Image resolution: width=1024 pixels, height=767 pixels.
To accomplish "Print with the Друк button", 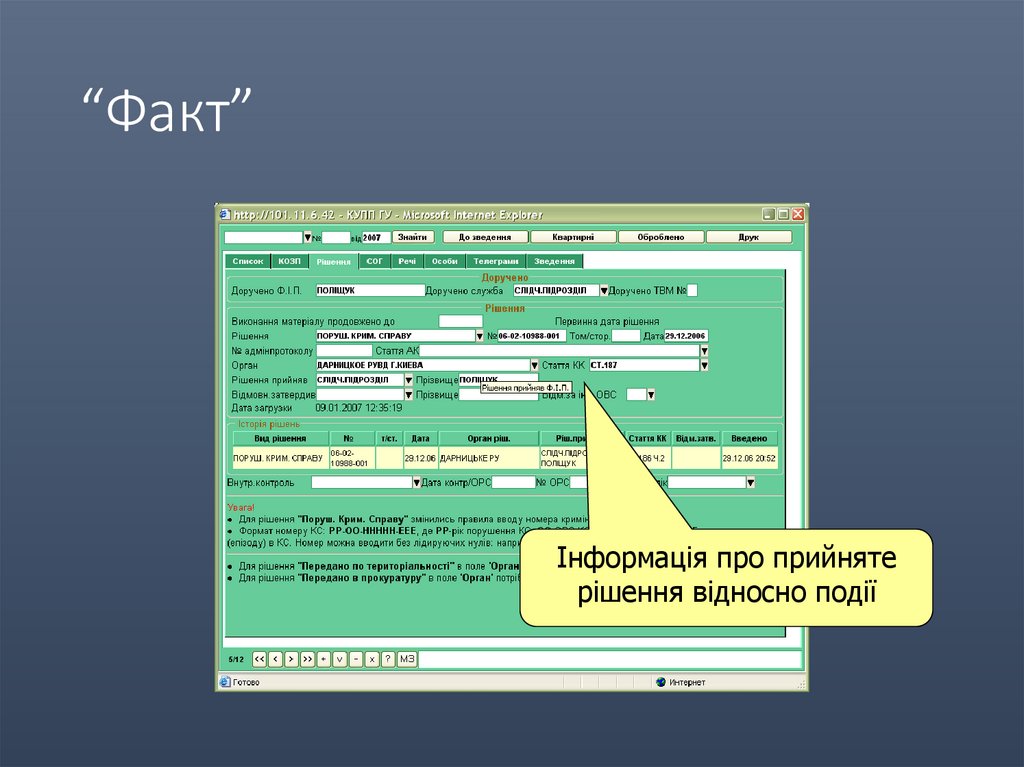I will click(x=749, y=237).
